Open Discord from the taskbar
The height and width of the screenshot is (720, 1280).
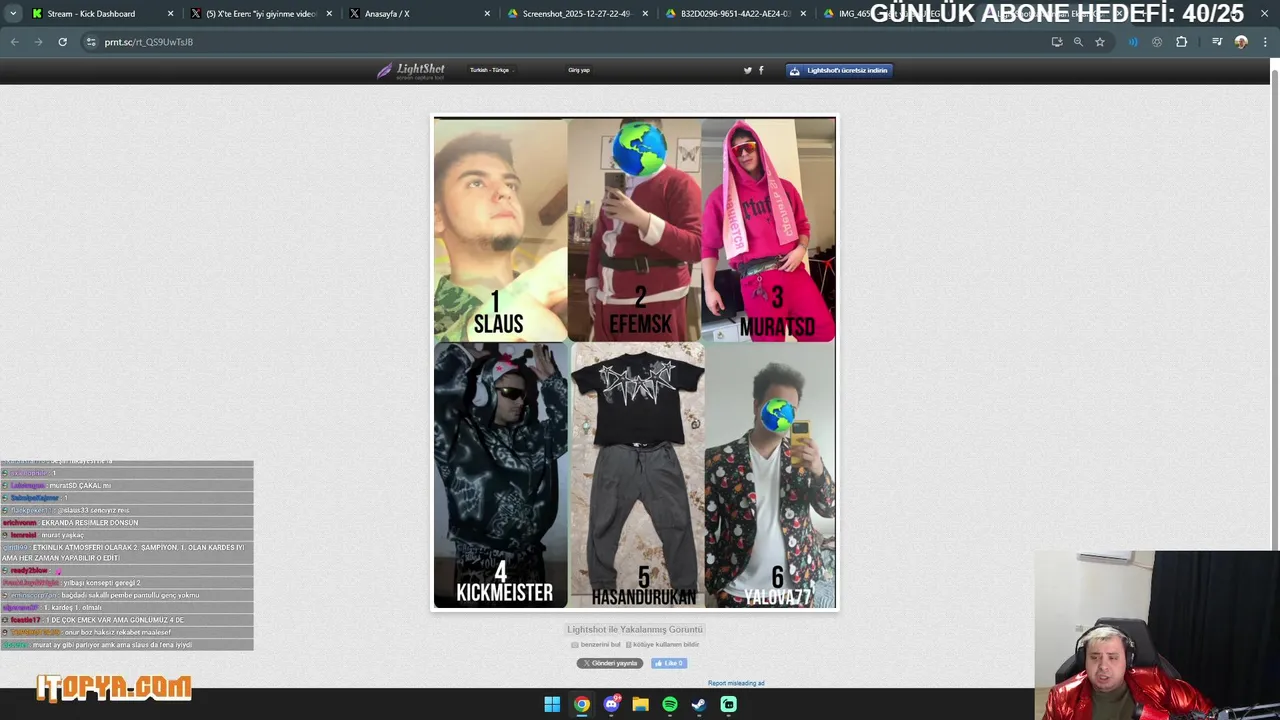pos(611,704)
